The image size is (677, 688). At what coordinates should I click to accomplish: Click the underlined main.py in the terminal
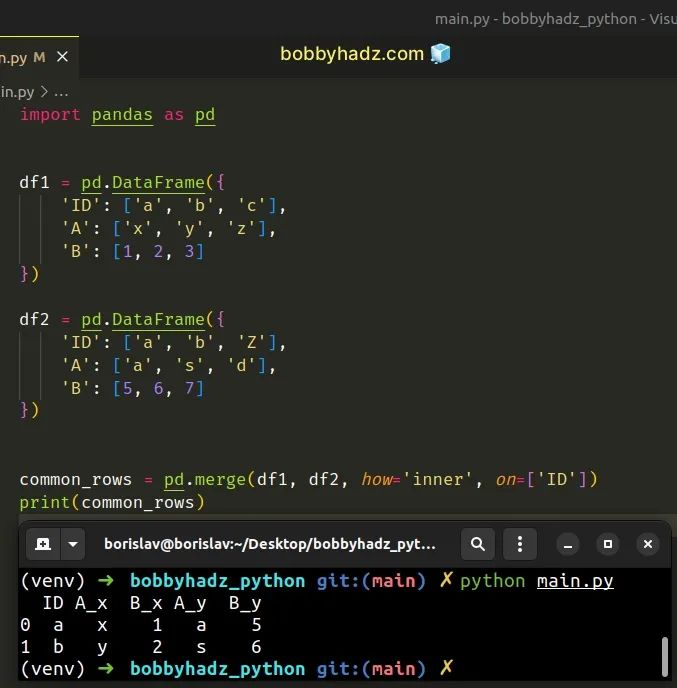575,581
